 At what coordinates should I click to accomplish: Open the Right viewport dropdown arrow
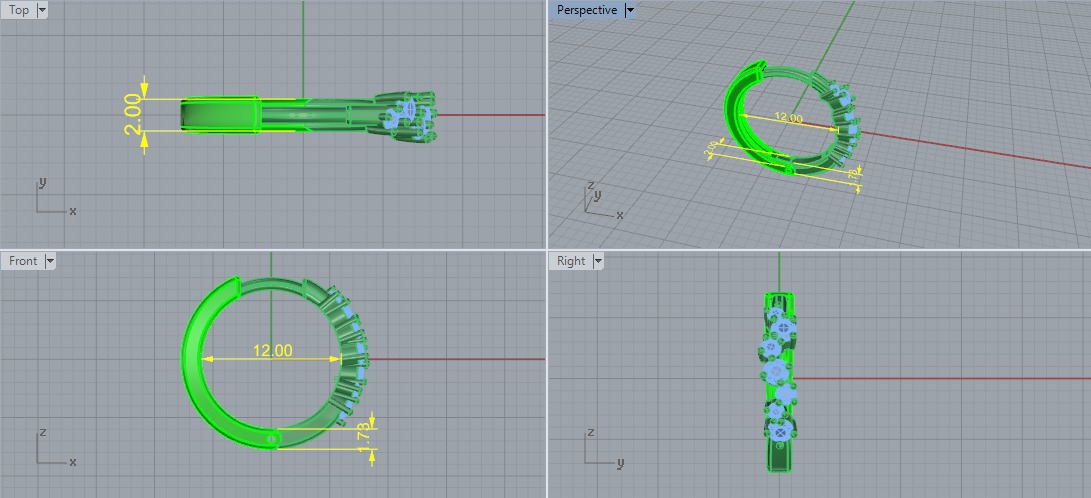(598, 261)
